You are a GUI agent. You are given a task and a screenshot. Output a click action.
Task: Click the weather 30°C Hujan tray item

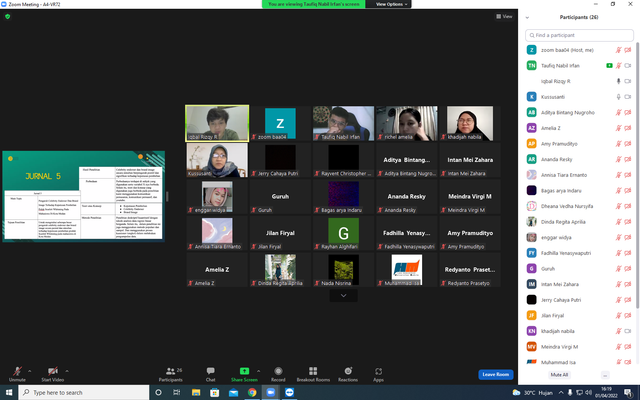[533, 393]
